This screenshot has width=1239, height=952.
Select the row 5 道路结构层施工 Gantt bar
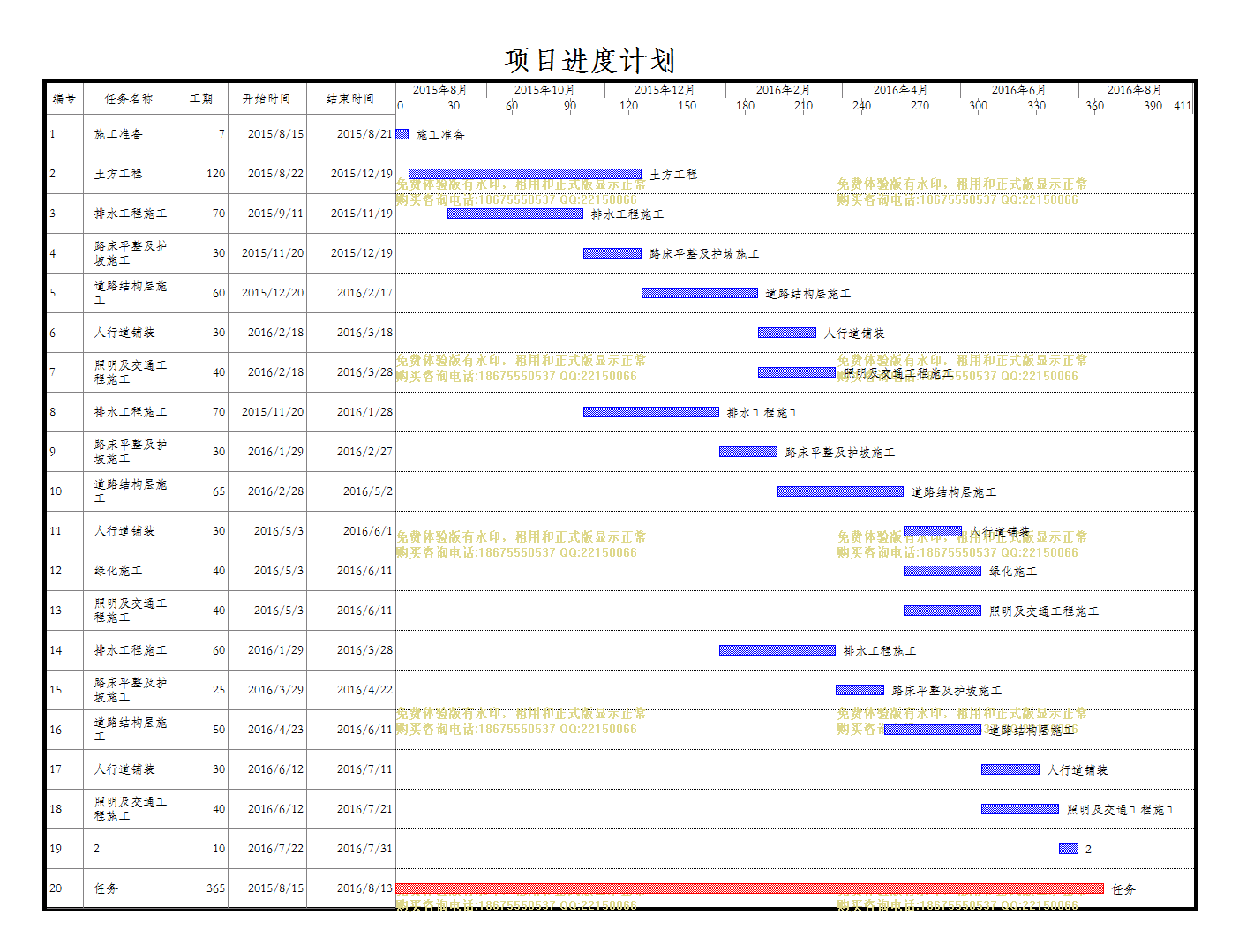tap(700, 293)
